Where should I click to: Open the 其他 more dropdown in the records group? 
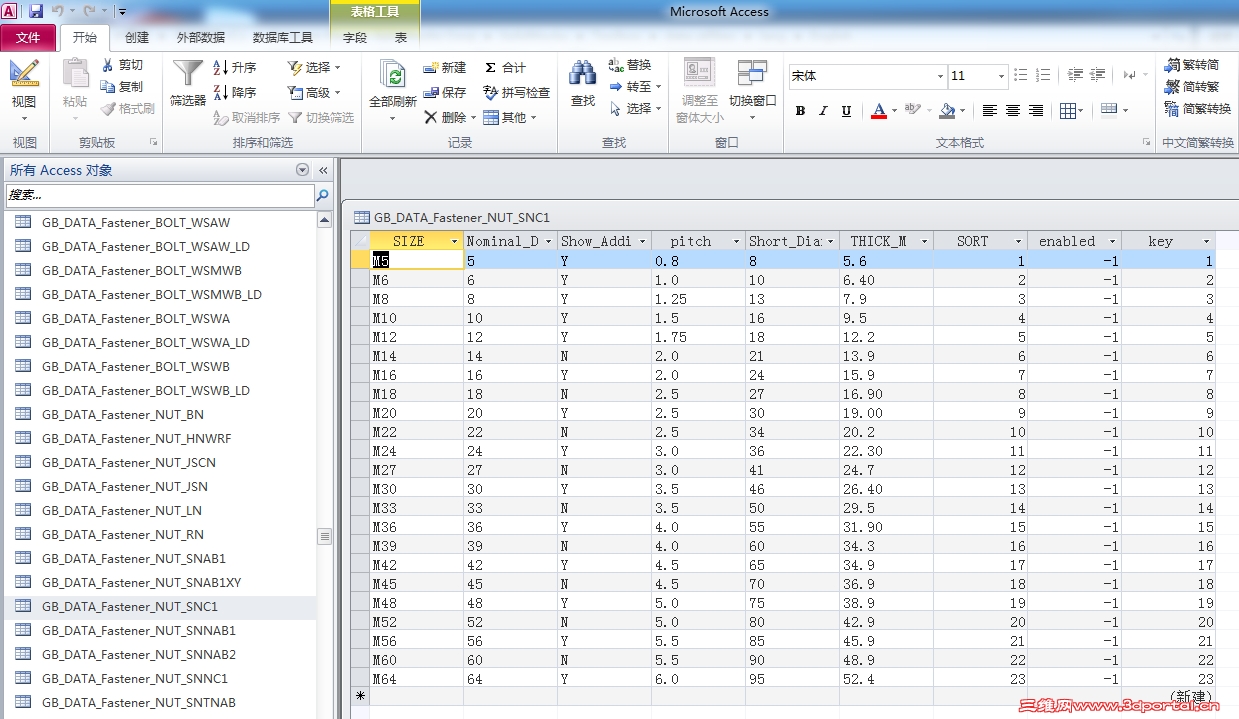tap(510, 118)
